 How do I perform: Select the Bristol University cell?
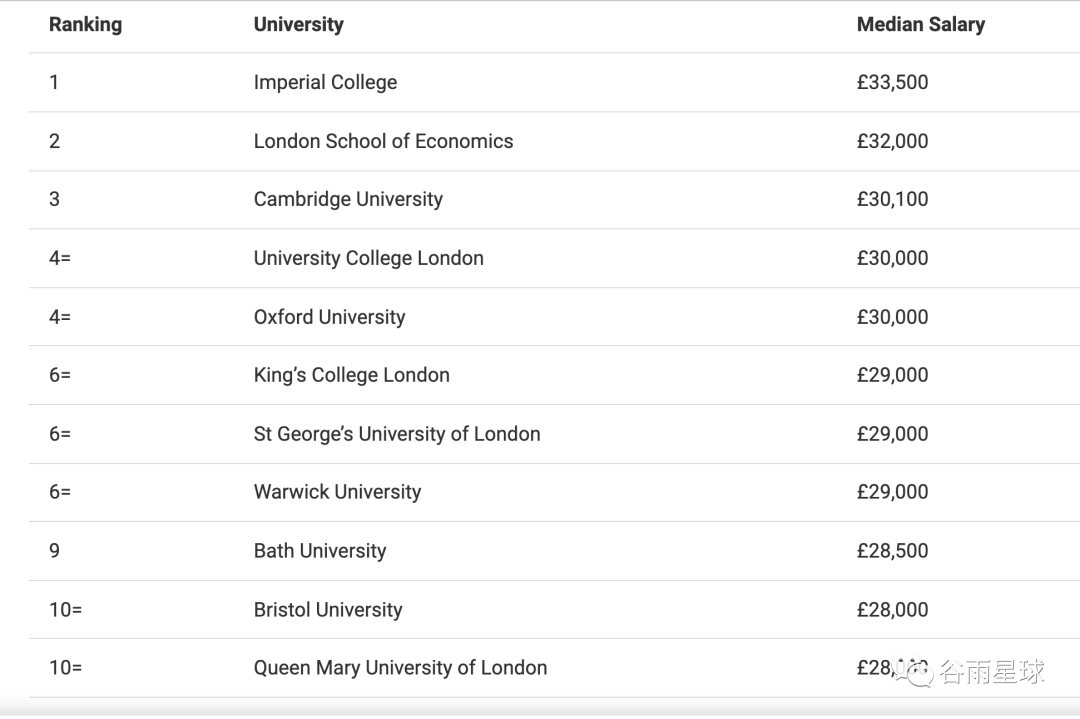[327, 610]
